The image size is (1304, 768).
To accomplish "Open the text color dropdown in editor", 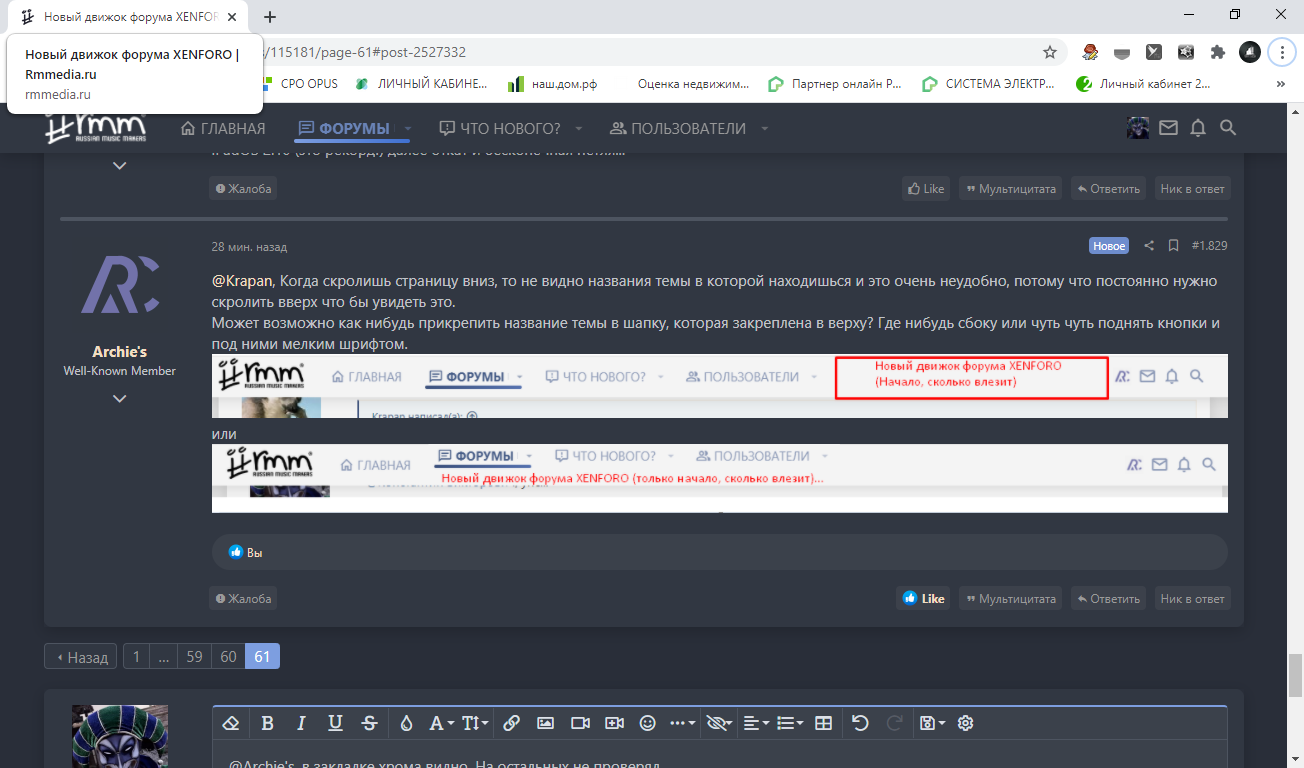I will (x=406, y=723).
